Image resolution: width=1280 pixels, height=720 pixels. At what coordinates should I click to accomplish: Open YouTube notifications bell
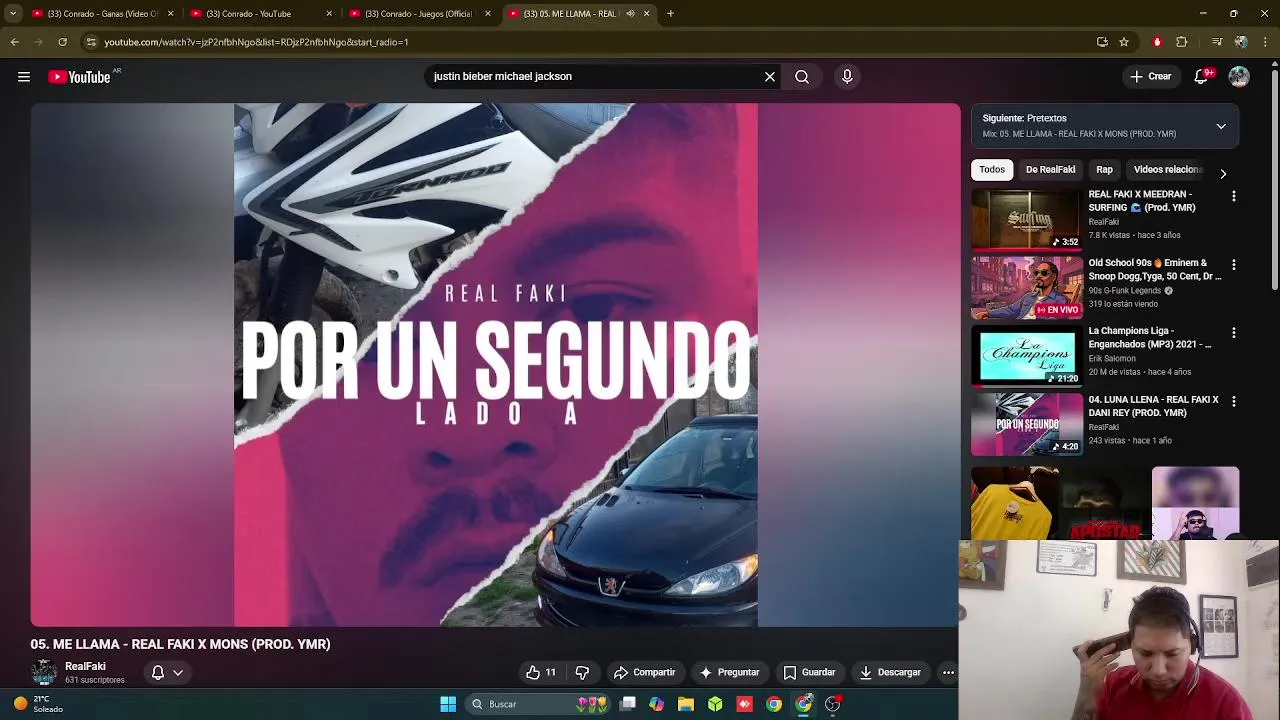point(1201,76)
